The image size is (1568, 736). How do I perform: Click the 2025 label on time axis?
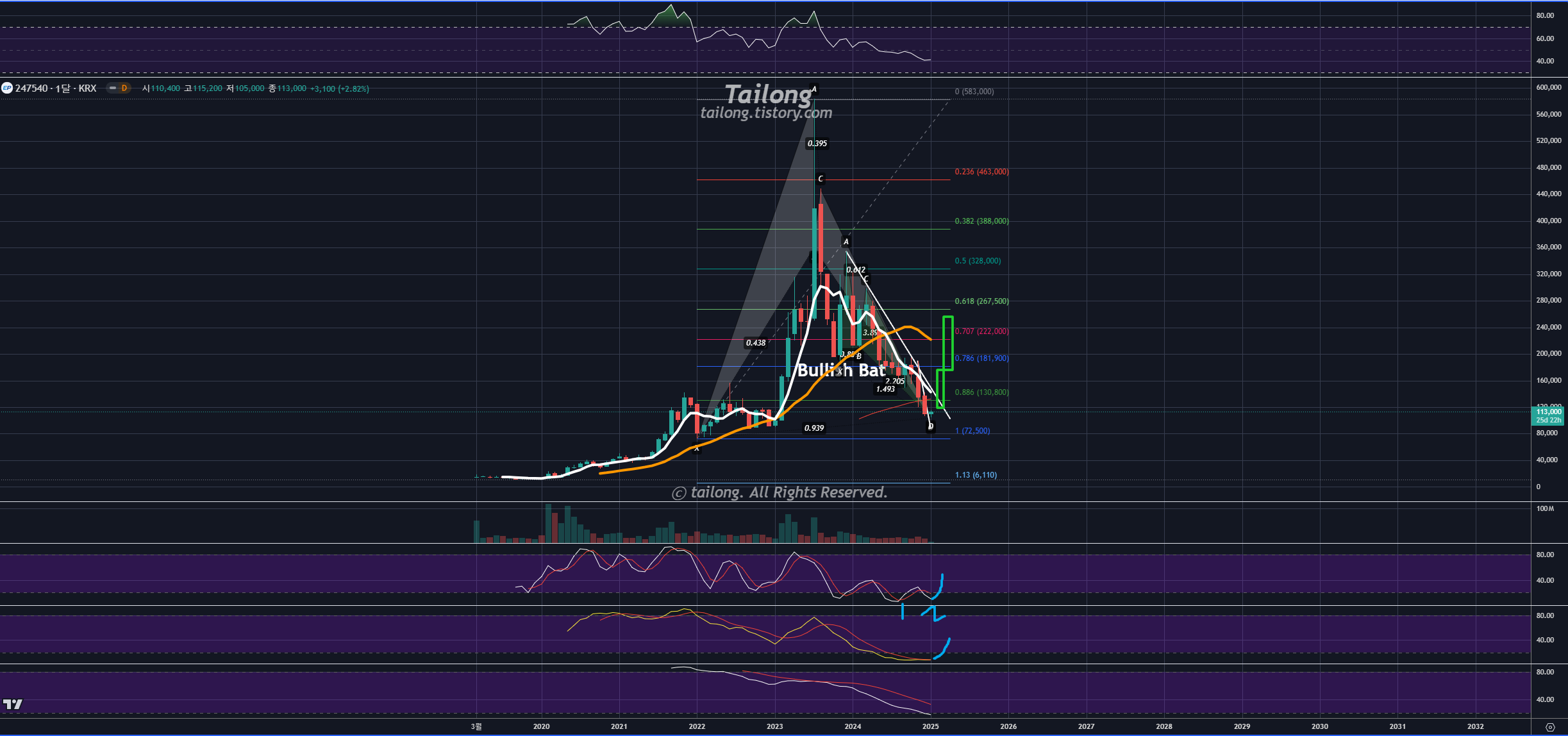[930, 726]
